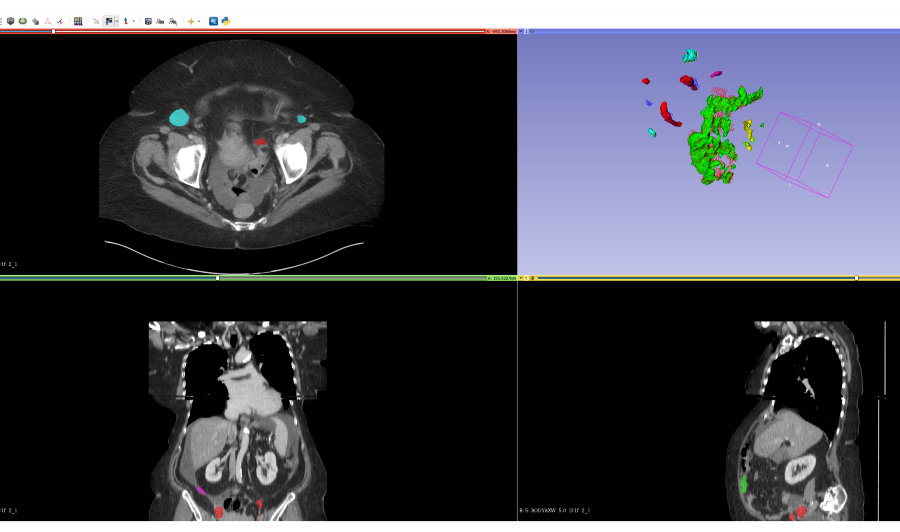Click the yellow sagittal slice offset slider handle
Screen dimensions: 900x532
coord(856,278)
